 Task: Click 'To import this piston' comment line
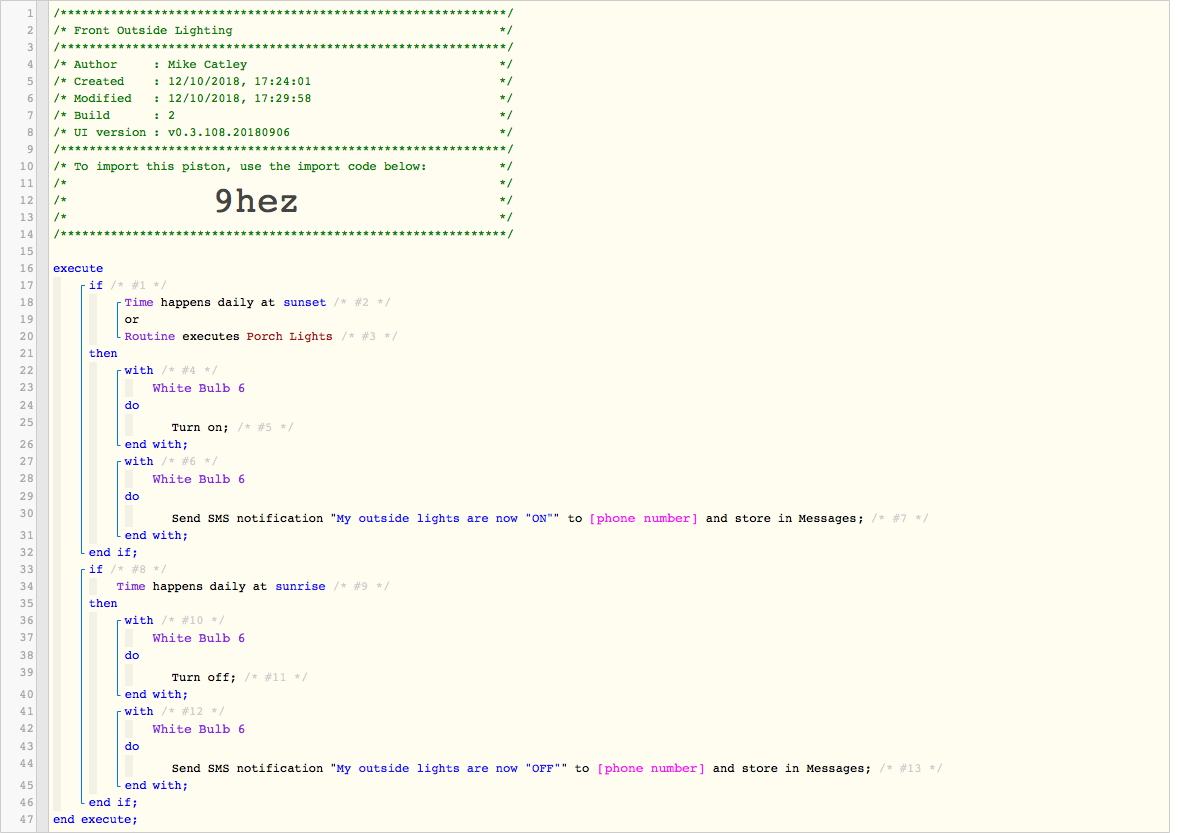tap(283, 167)
